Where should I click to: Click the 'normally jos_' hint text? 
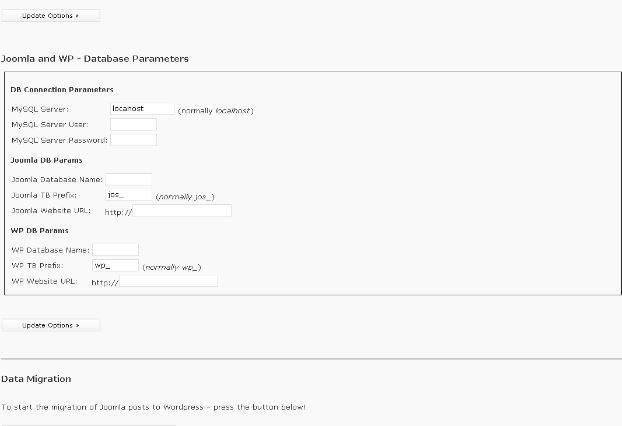(x=185, y=197)
